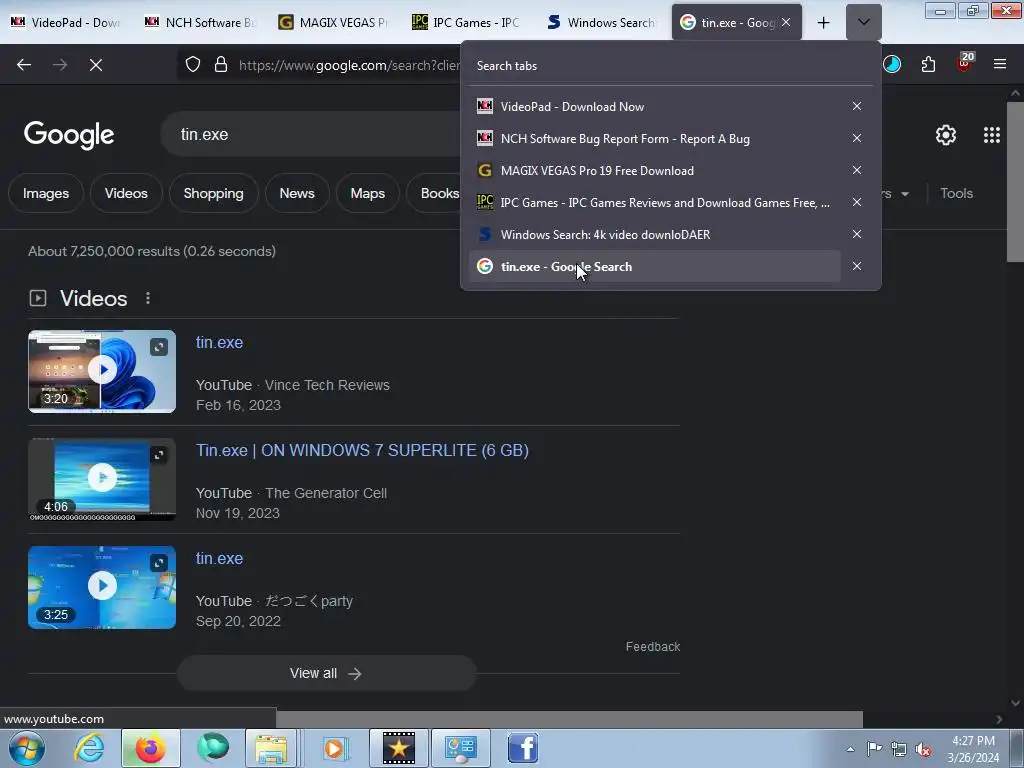Close VideoPad tab from tab list
The image size is (1024, 768).
[857, 106]
